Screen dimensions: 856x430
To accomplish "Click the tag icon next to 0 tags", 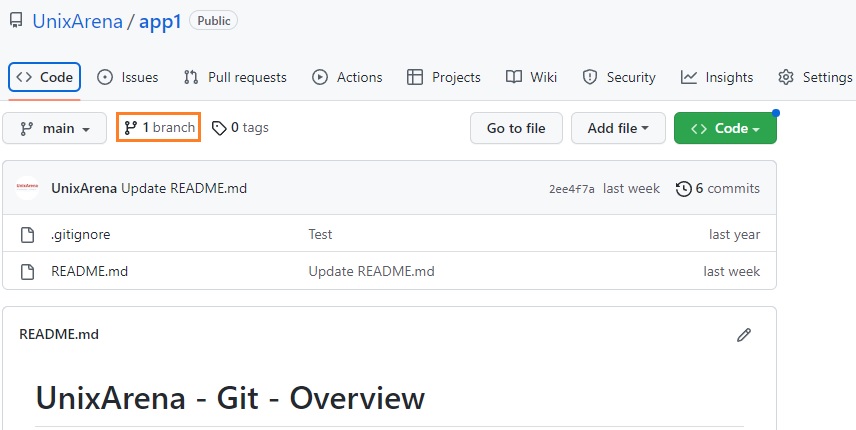I will point(219,128).
